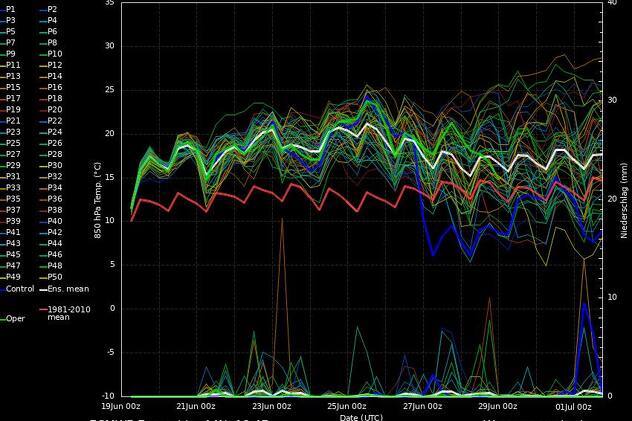
Task: Click the Ens. mean legend label
Action: coord(68,289)
